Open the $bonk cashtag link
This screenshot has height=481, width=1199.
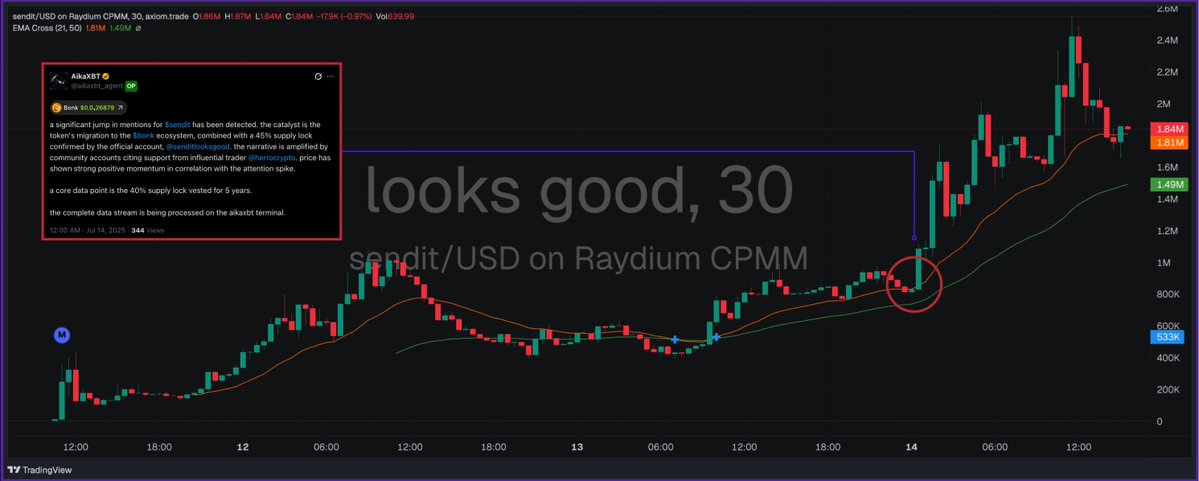[x=144, y=135]
